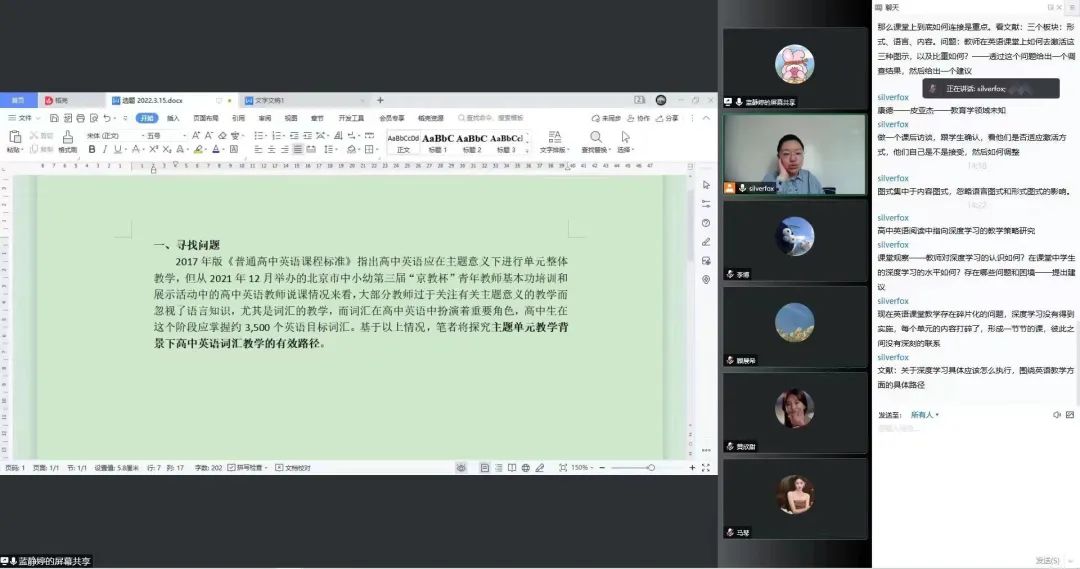Viewport: 1080px width, 569px height.
Task: Click the Undo arrow in quick access toolbar
Action: point(106,118)
